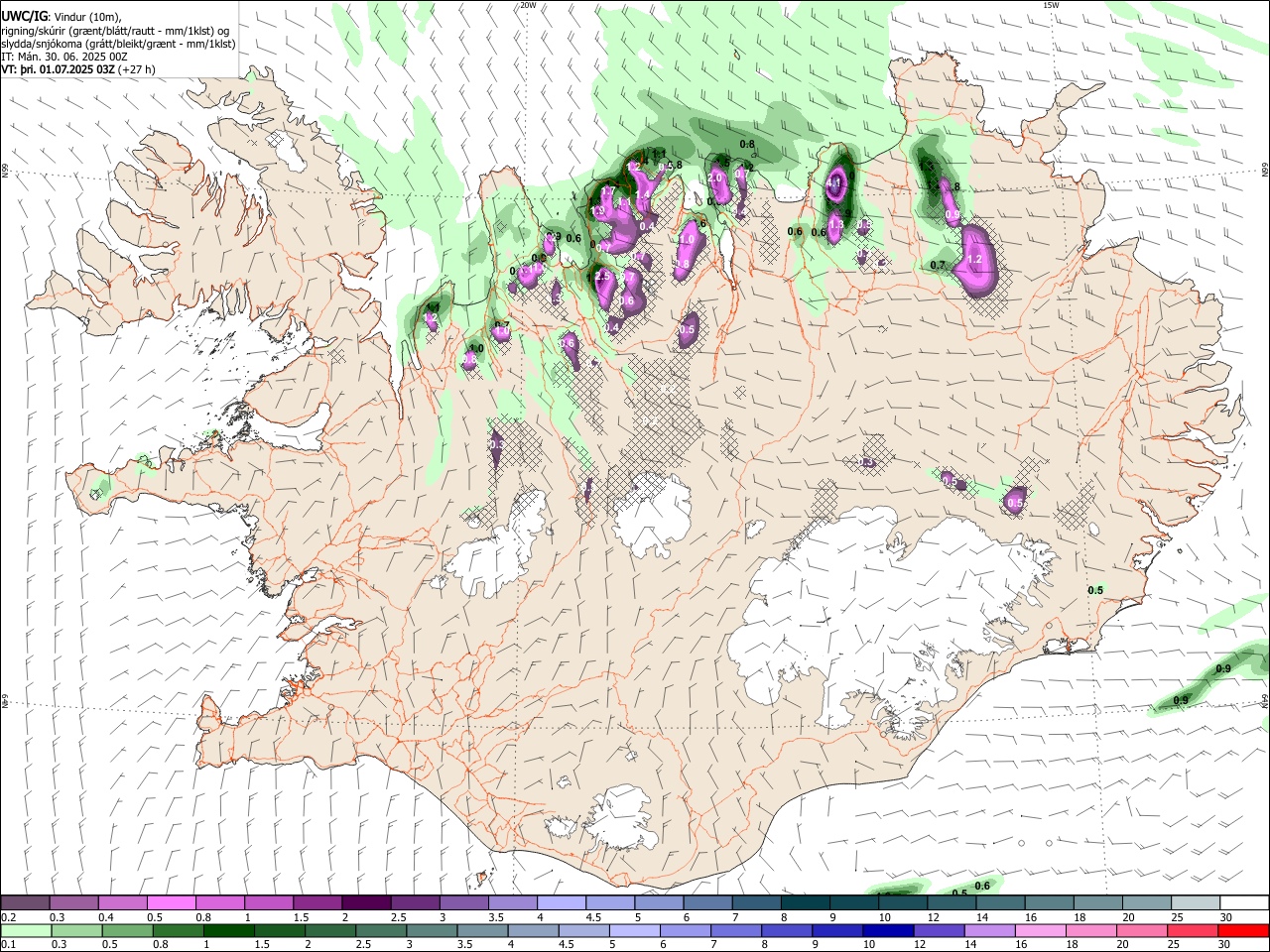Select the violet swatch between 12 and 14 on the lower scale

tap(938, 930)
